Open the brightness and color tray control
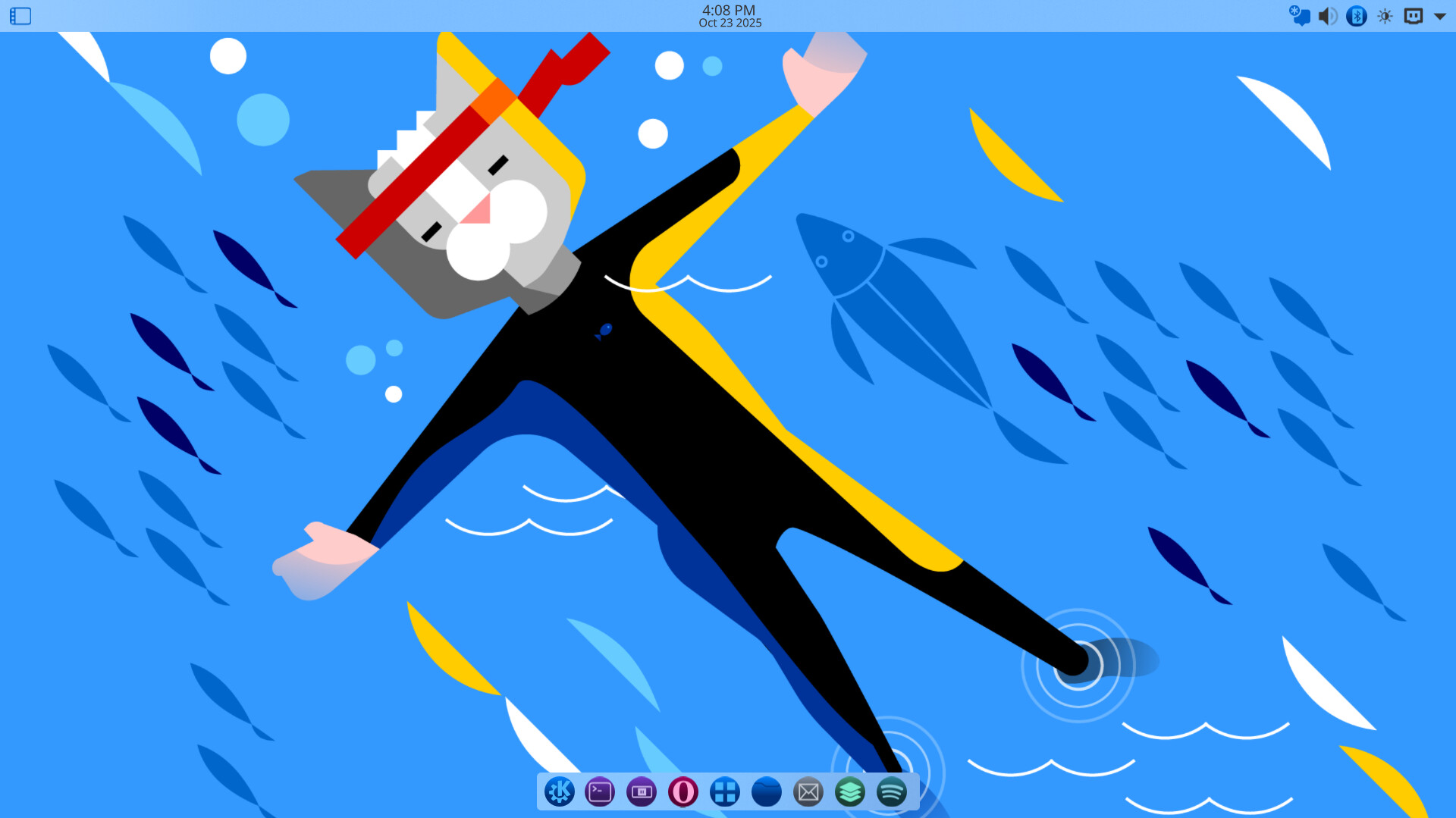Image resolution: width=1456 pixels, height=818 pixels. [1385, 16]
